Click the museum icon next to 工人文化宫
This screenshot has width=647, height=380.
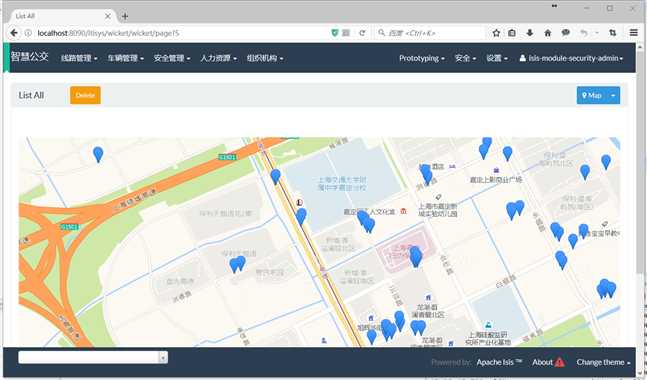pos(404,211)
